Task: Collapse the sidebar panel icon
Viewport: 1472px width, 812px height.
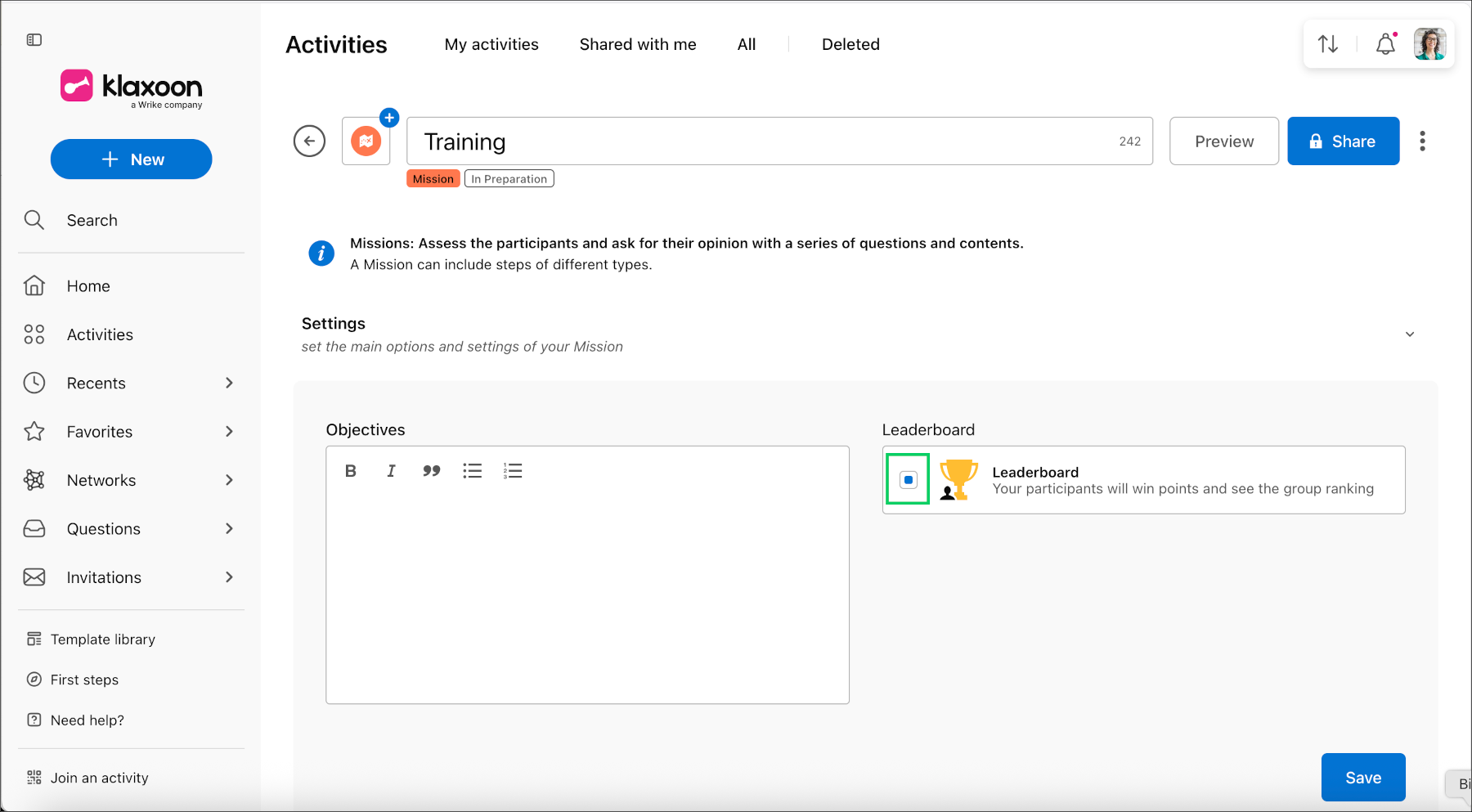Action: coord(34,40)
